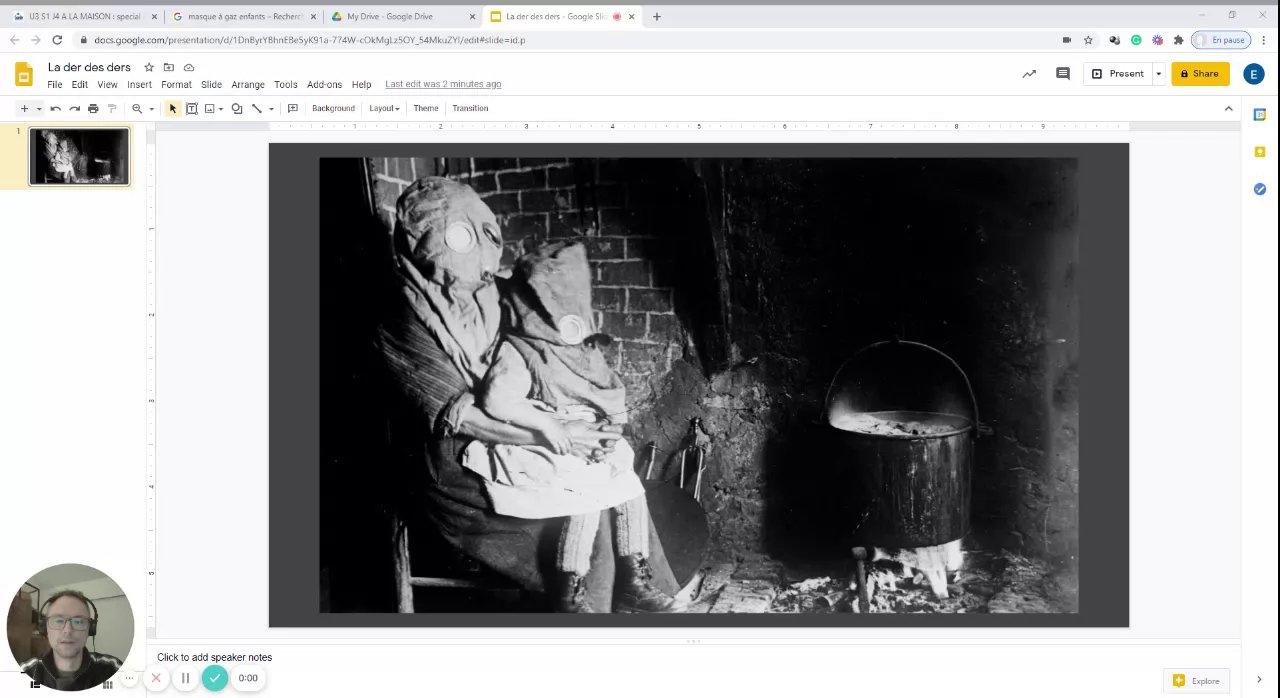Switch to My Drive browser tab
This screenshot has height=698, width=1280.
pos(403,16)
